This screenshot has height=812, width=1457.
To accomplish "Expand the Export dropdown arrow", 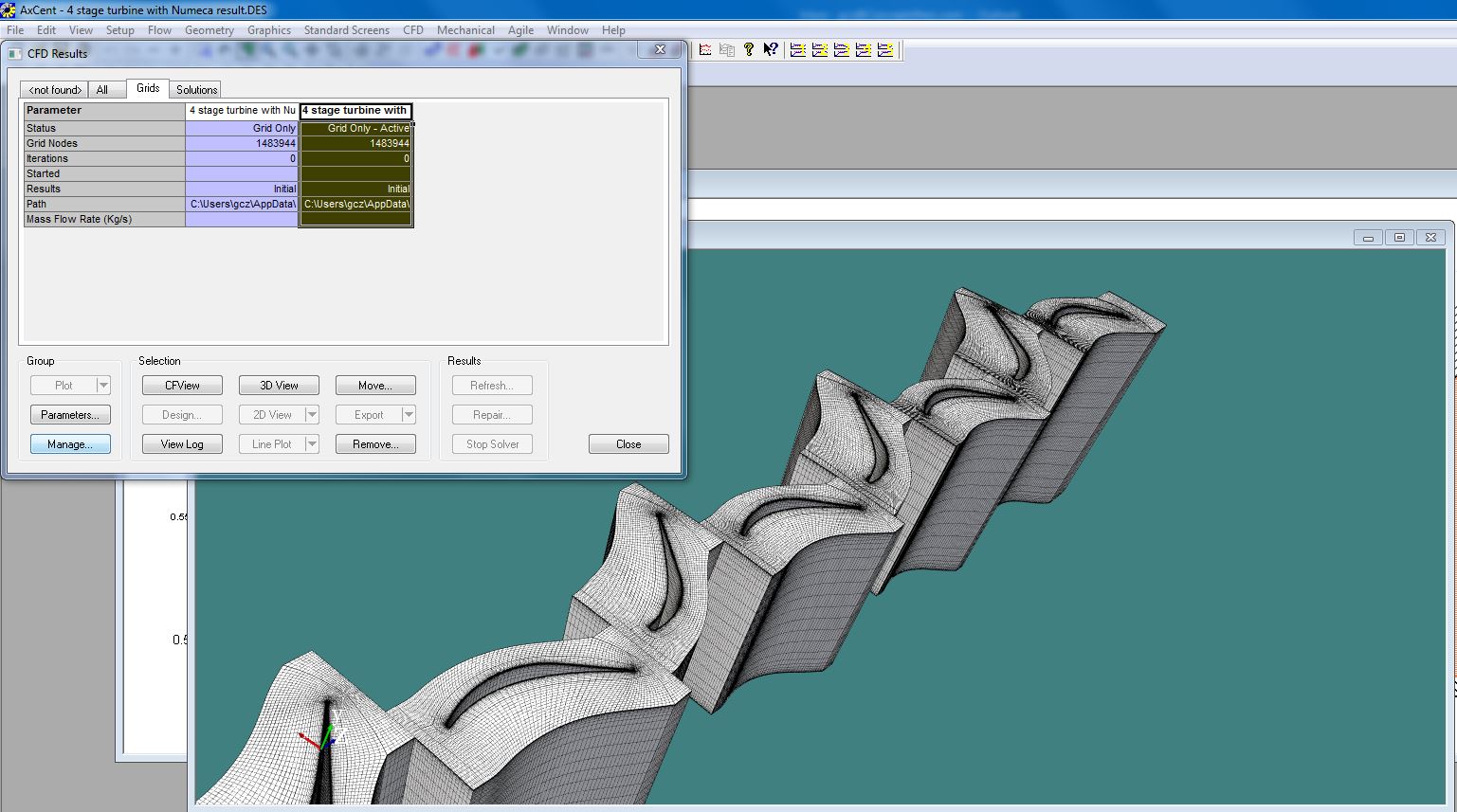I will [409, 414].
